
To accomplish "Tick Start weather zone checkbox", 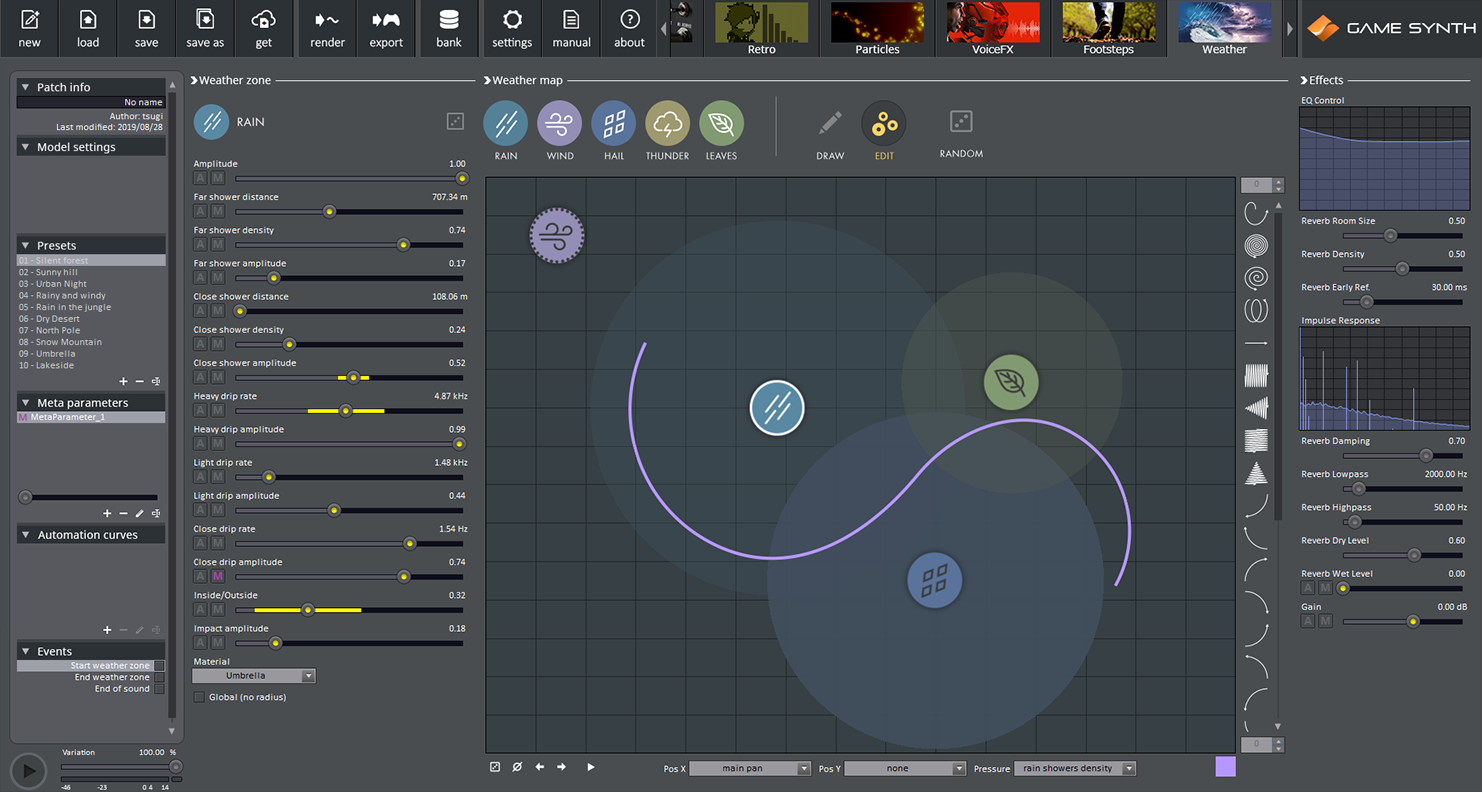I will (x=159, y=666).
